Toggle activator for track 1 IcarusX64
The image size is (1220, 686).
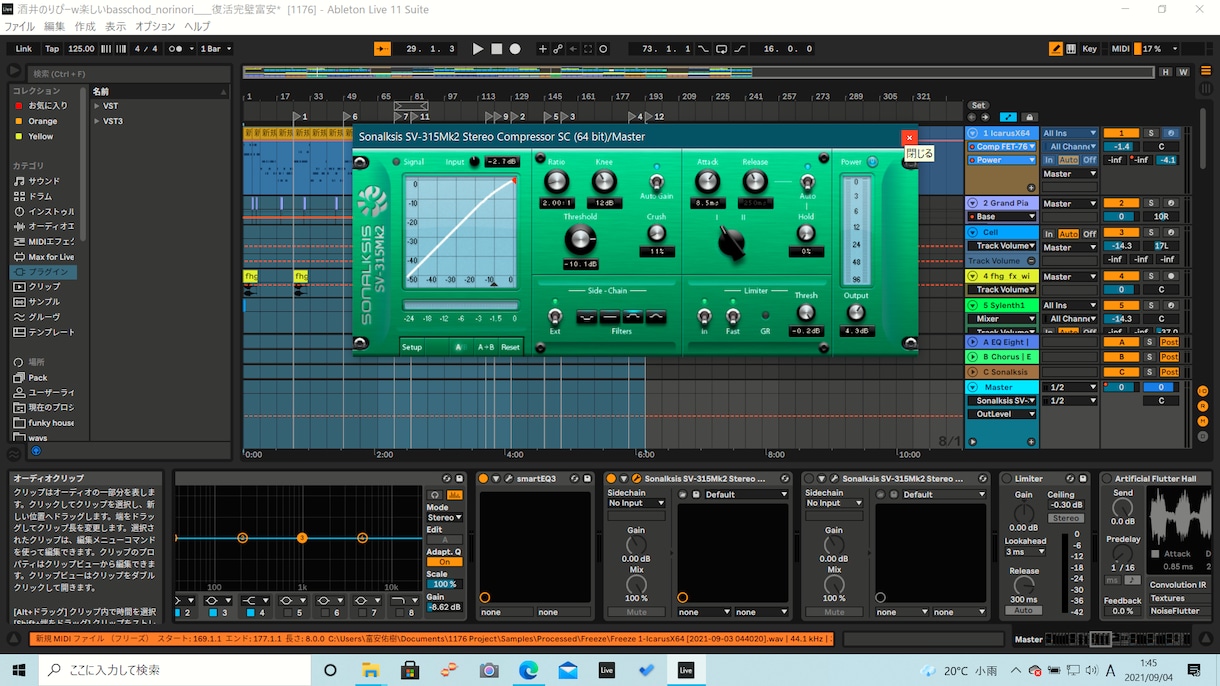1121,133
